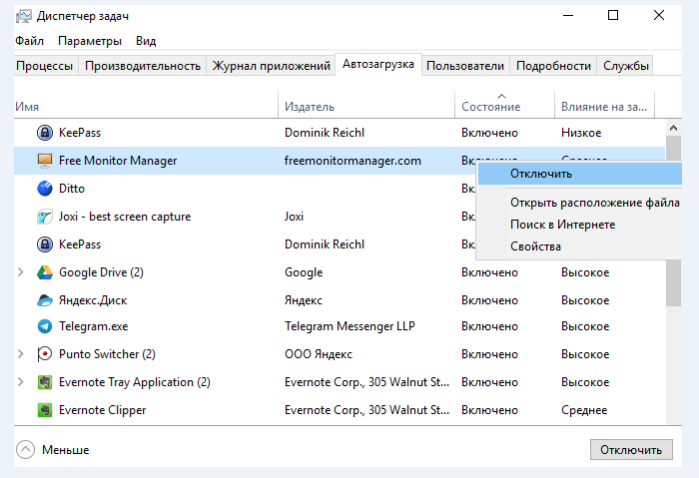Close the Диспетчер задач window
This screenshot has height=478, width=699.
659,16
